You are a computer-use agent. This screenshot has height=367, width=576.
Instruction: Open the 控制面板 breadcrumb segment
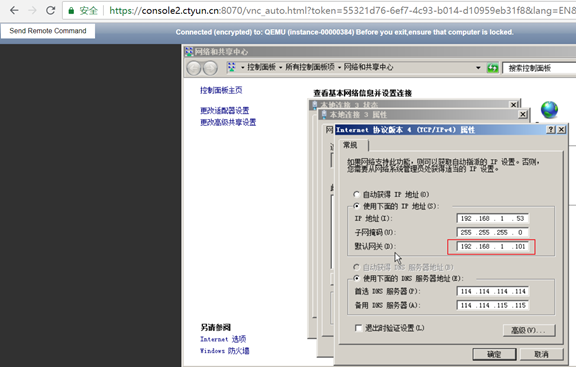pos(261,67)
